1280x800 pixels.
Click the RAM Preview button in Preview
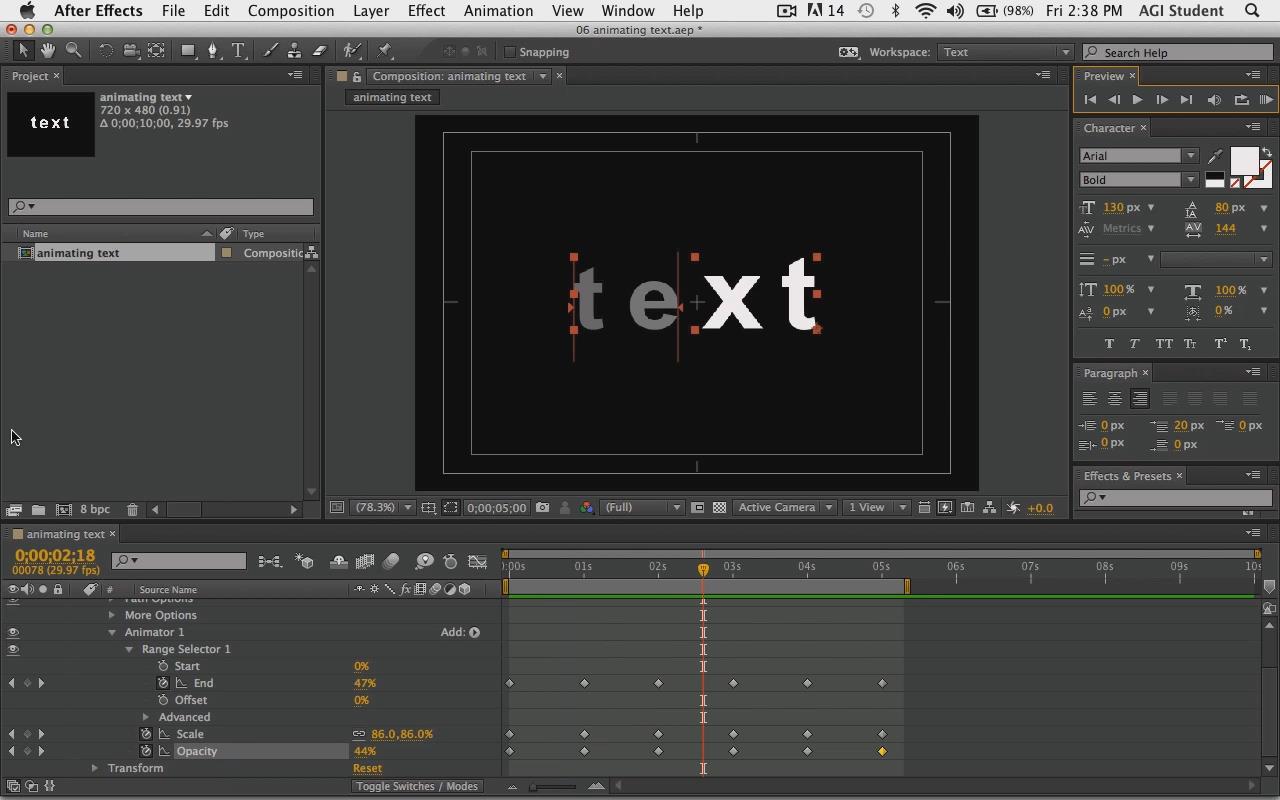coord(1265,100)
